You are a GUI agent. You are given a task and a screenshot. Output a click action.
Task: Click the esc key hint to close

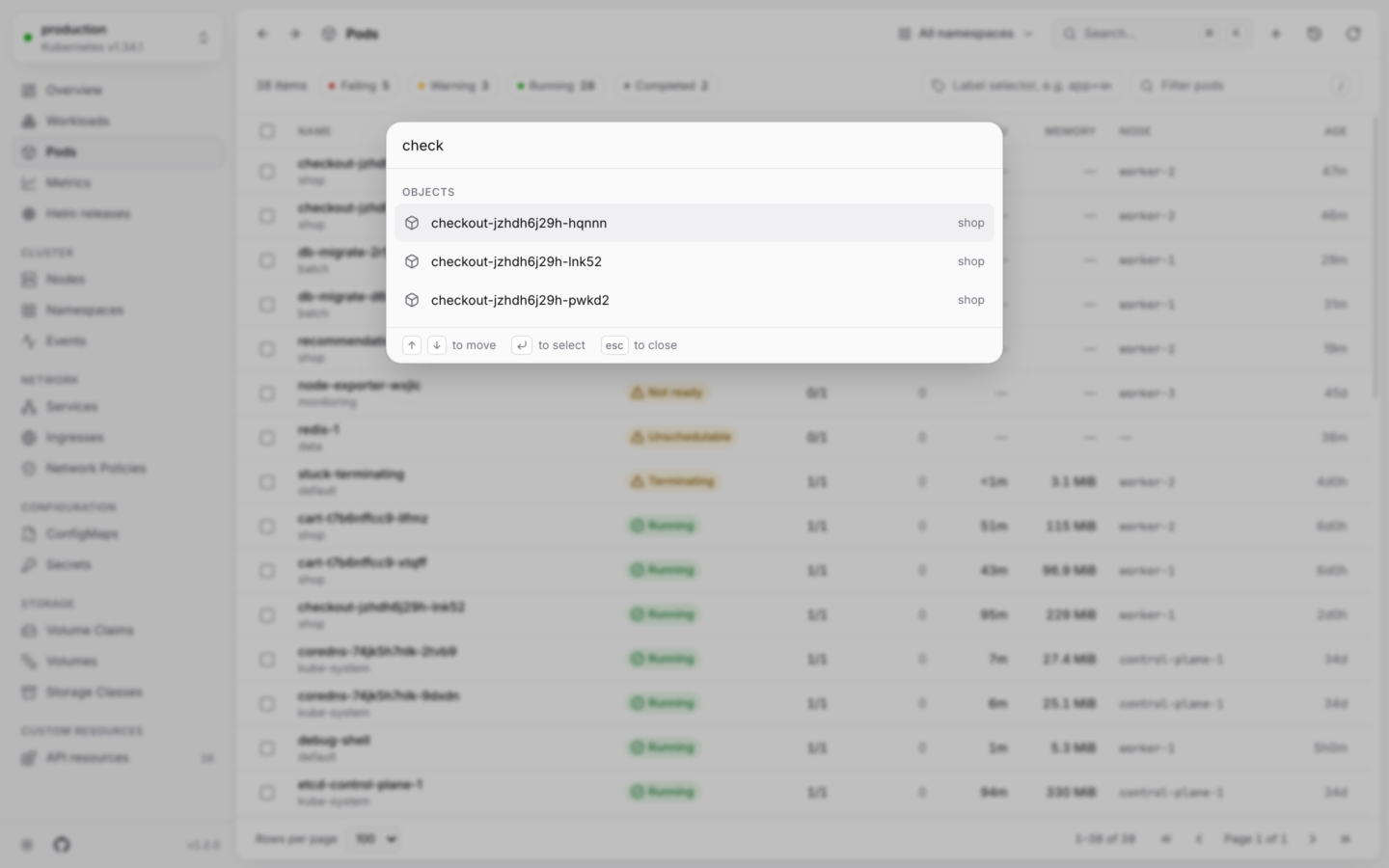(614, 345)
